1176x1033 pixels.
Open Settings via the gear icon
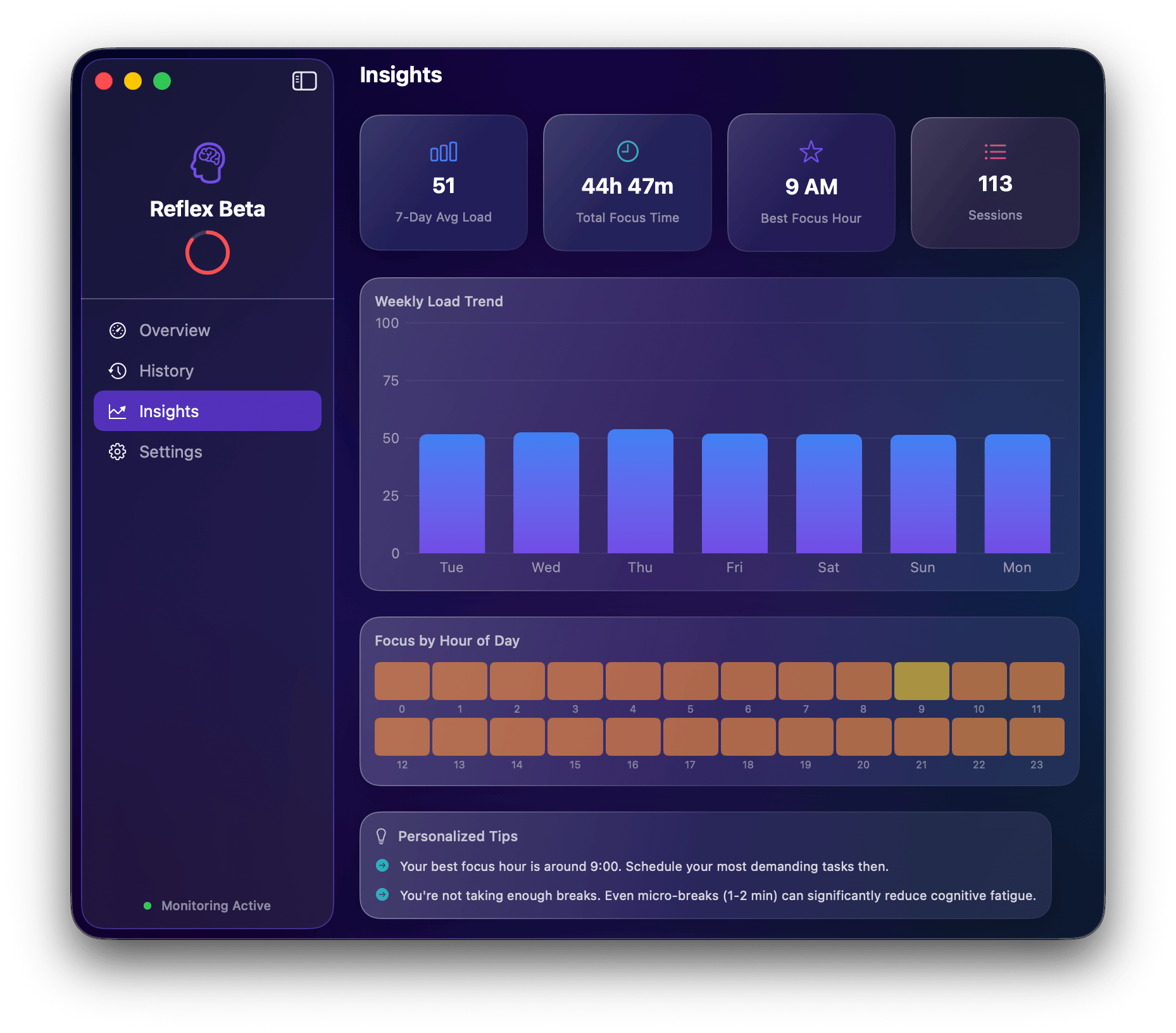click(x=118, y=451)
